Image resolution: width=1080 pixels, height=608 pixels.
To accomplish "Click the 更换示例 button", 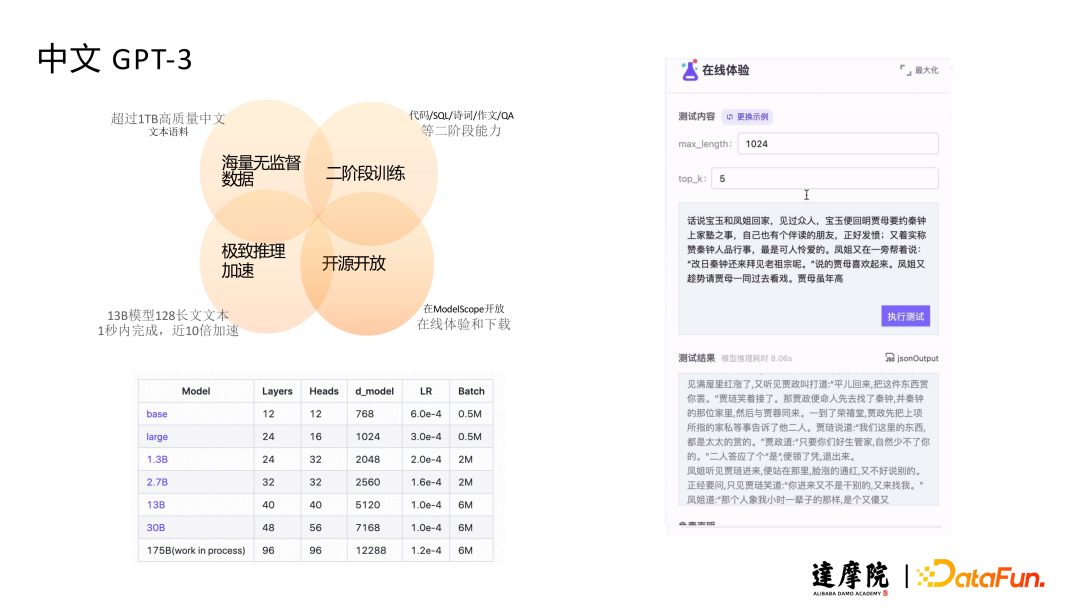I will (747, 117).
